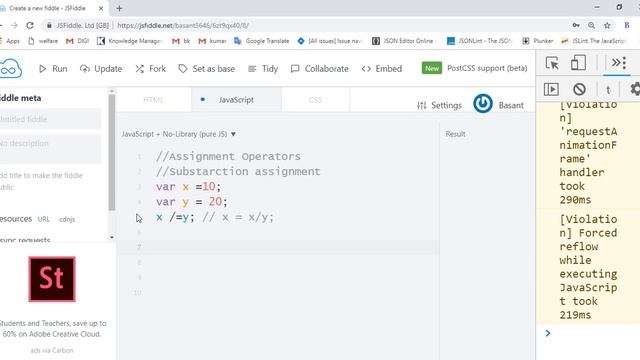Open a new browser tab

pos(119,8)
